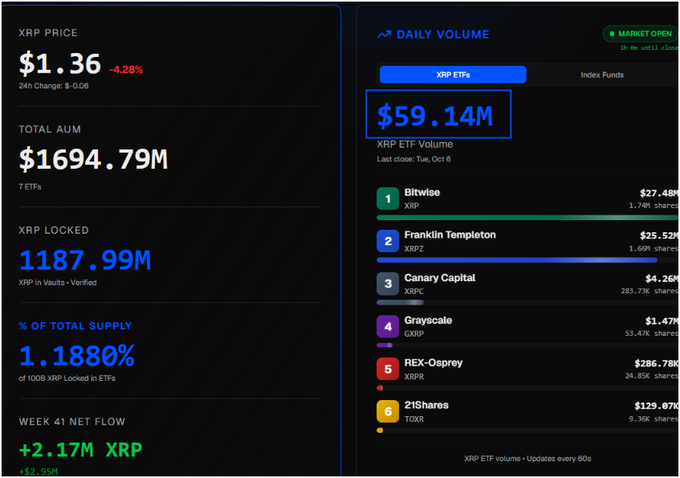This screenshot has width=680, height=478.
Task: Click the yellow rank 6 badge for 21Shares
Action: click(388, 411)
